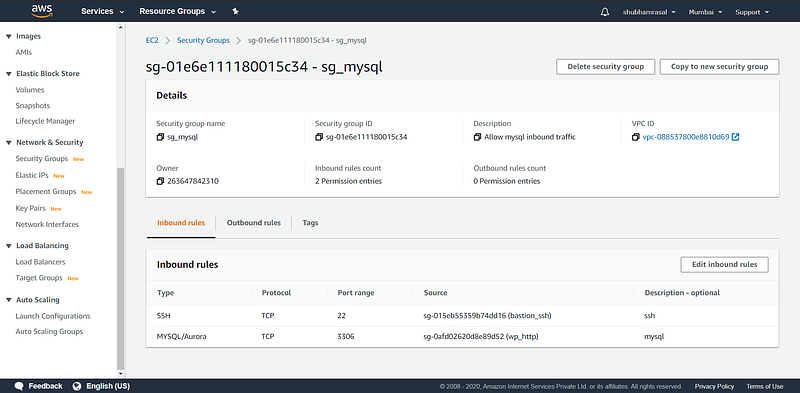Open Elastic IPs in sidebar
This screenshot has width=800, height=393.
click(x=32, y=175)
